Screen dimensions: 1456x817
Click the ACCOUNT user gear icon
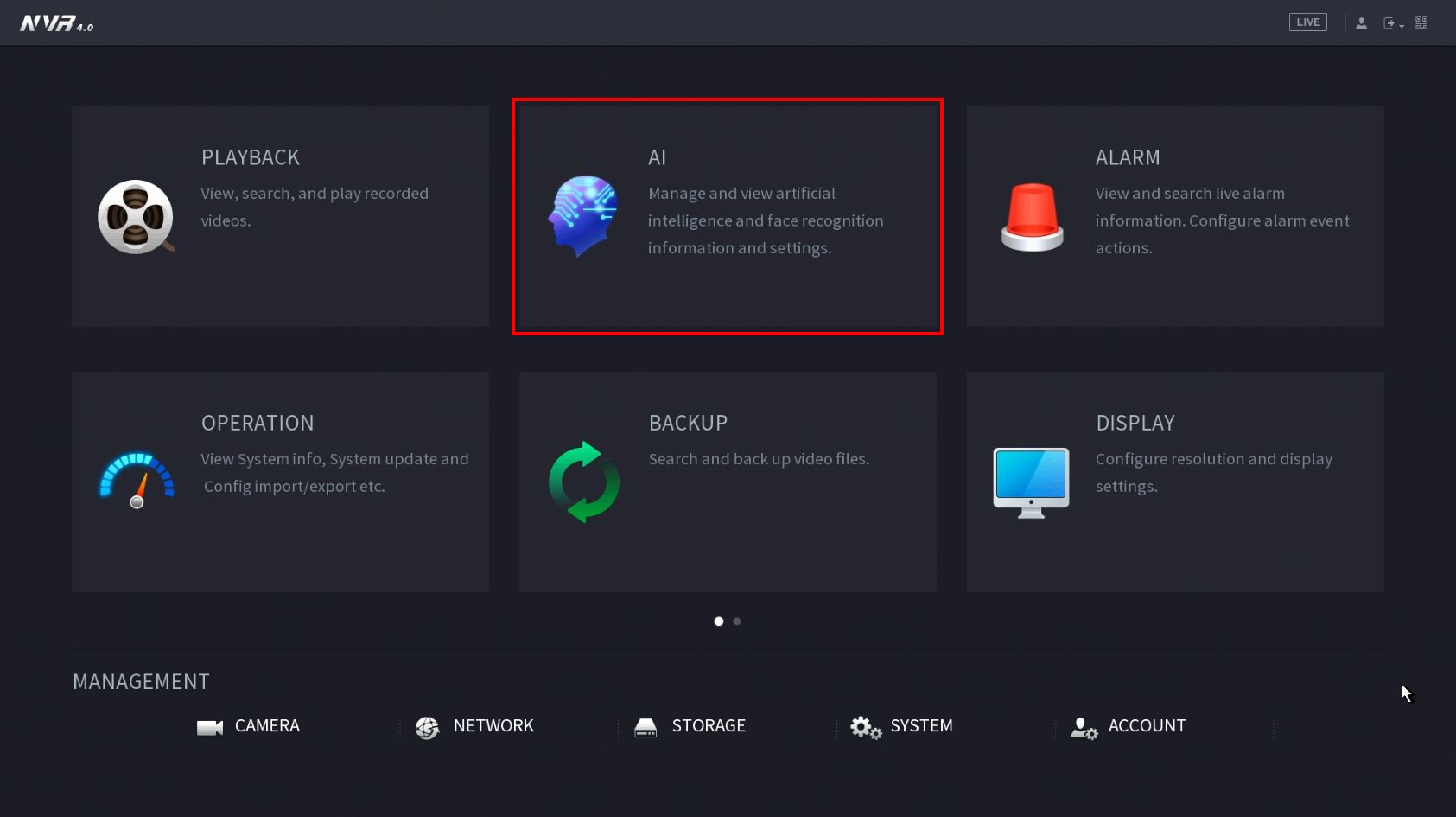pos(1084,728)
